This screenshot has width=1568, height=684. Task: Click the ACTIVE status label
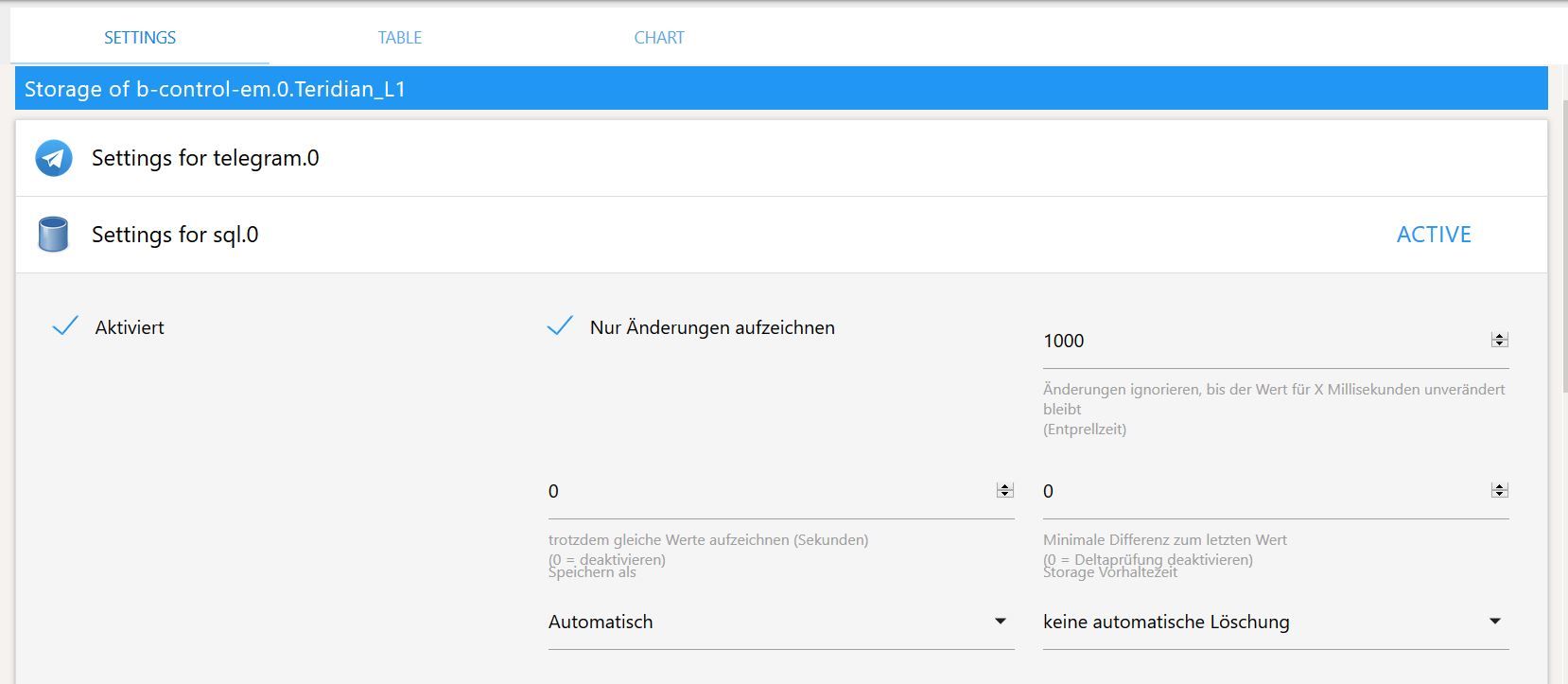pyautogui.click(x=1434, y=235)
